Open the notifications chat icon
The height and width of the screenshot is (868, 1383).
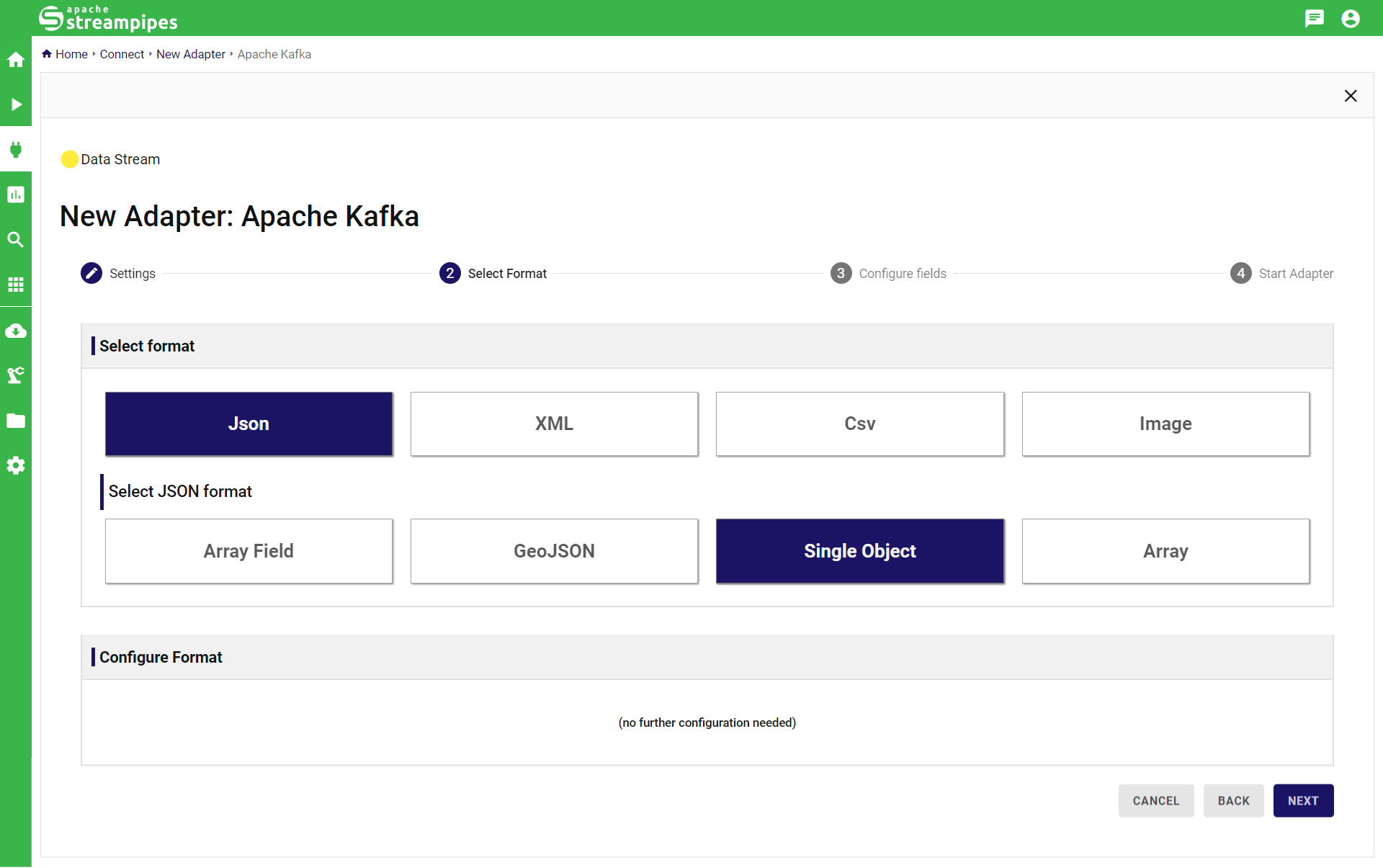point(1315,18)
